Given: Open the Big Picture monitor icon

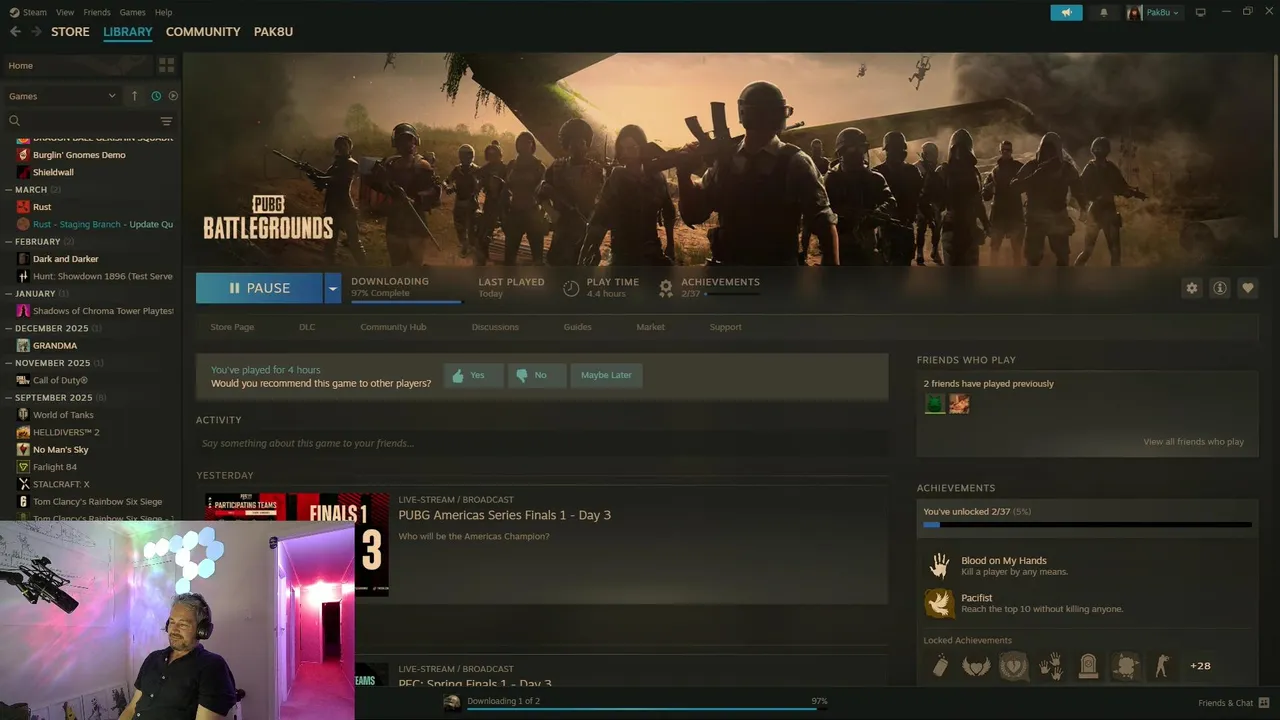Looking at the screenshot, I should click(x=1200, y=12).
